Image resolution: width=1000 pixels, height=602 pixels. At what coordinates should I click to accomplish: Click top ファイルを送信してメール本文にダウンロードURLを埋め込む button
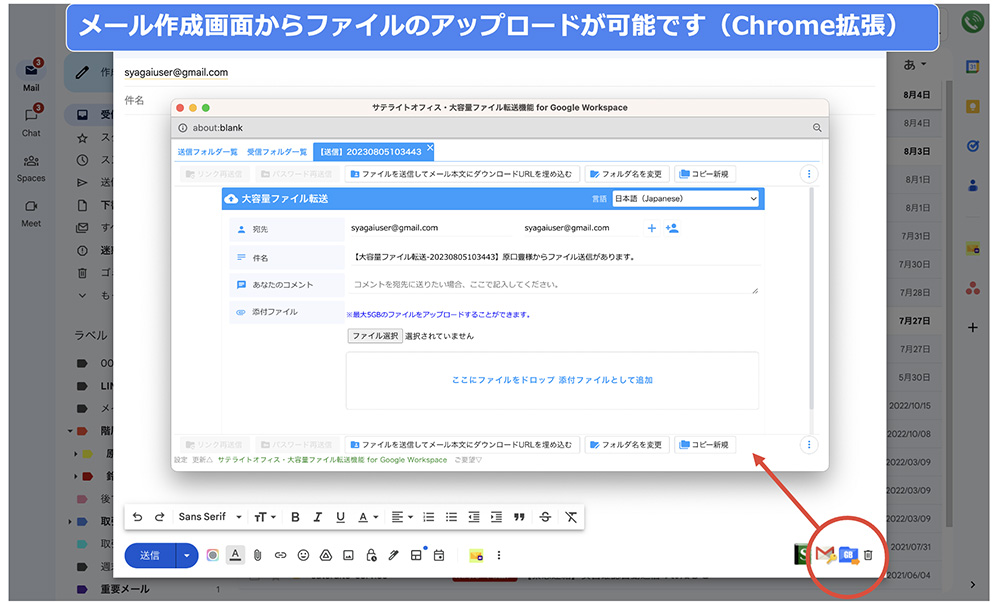(462, 174)
